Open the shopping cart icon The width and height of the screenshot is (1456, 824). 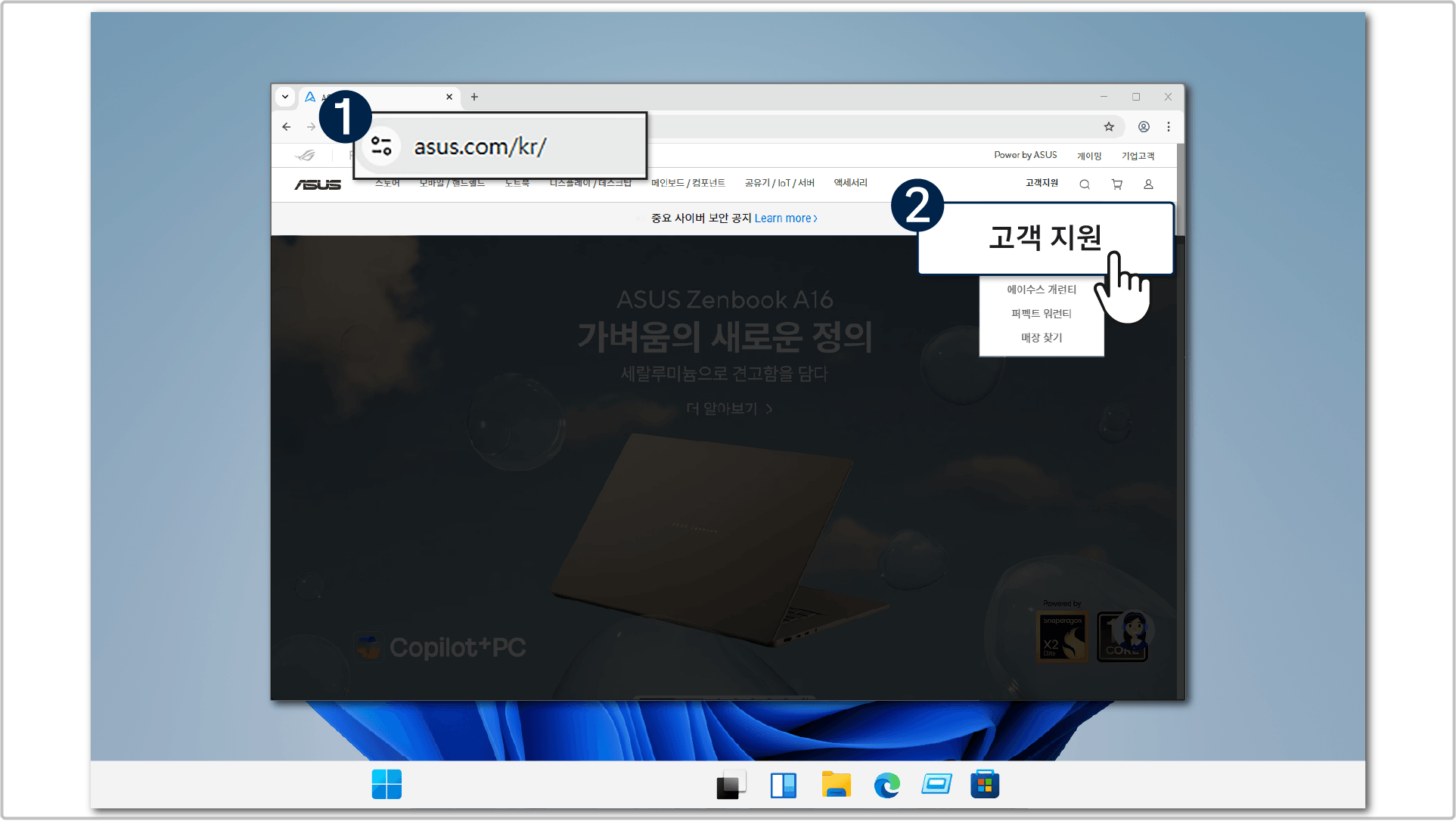coord(1116,184)
